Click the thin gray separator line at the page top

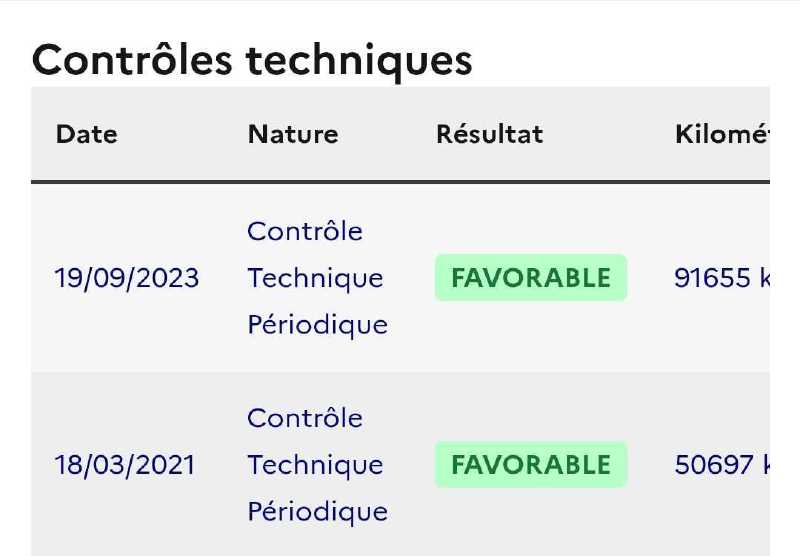(400, 1)
